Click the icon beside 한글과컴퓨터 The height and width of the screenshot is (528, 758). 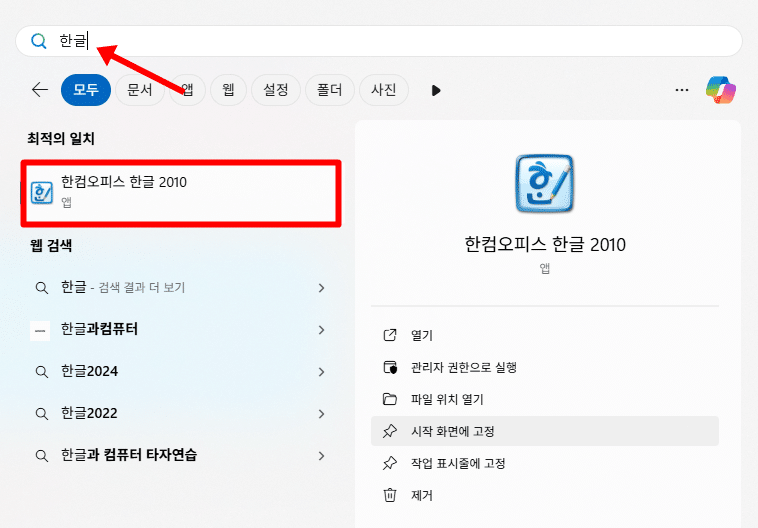[40, 331]
